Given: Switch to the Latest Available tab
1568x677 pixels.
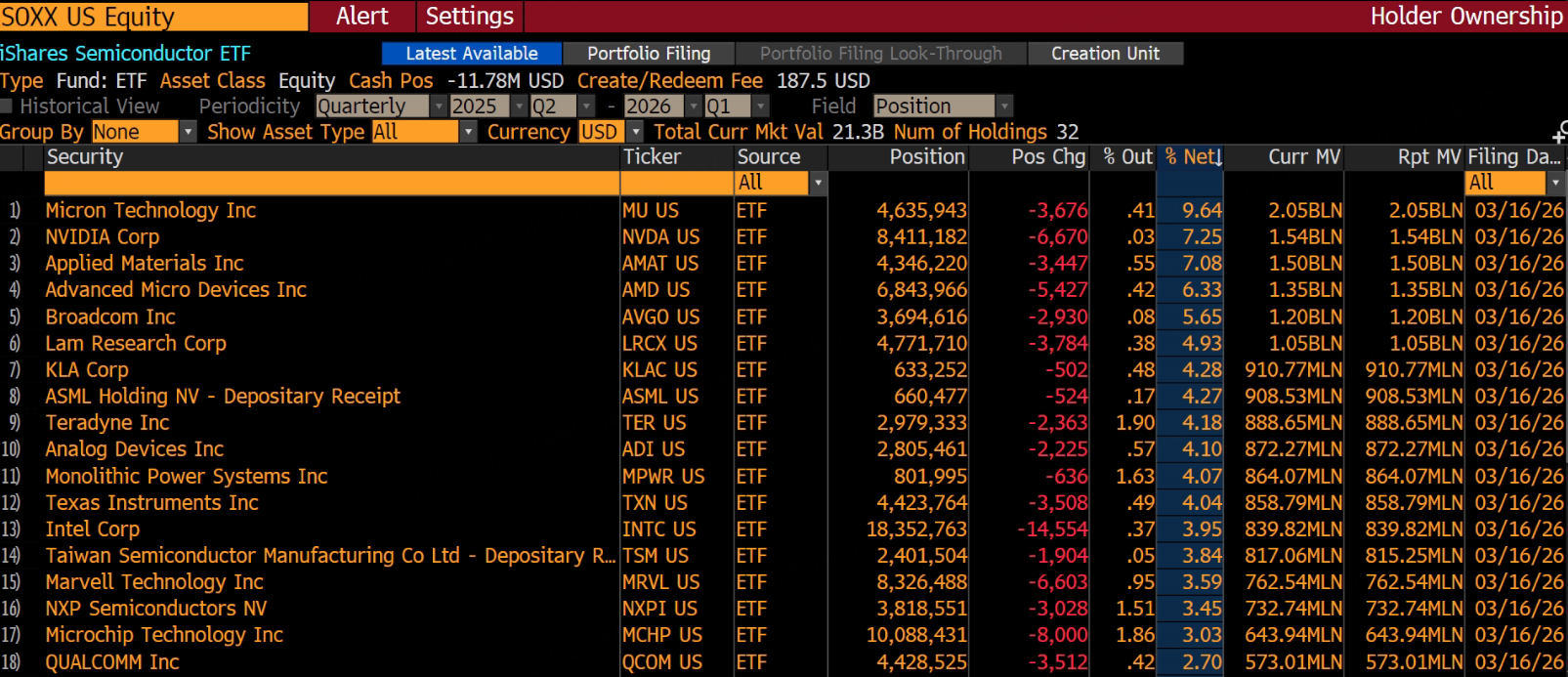Looking at the screenshot, I should coord(472,54).
